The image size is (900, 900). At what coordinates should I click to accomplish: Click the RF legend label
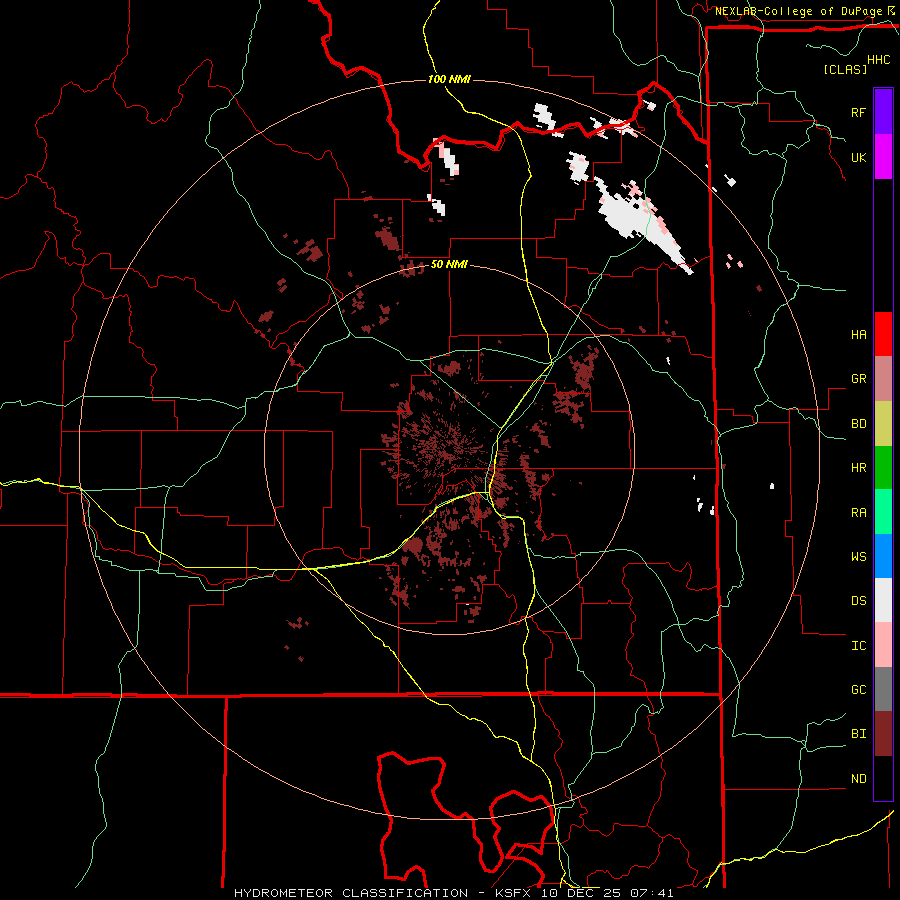click(858, 112)
